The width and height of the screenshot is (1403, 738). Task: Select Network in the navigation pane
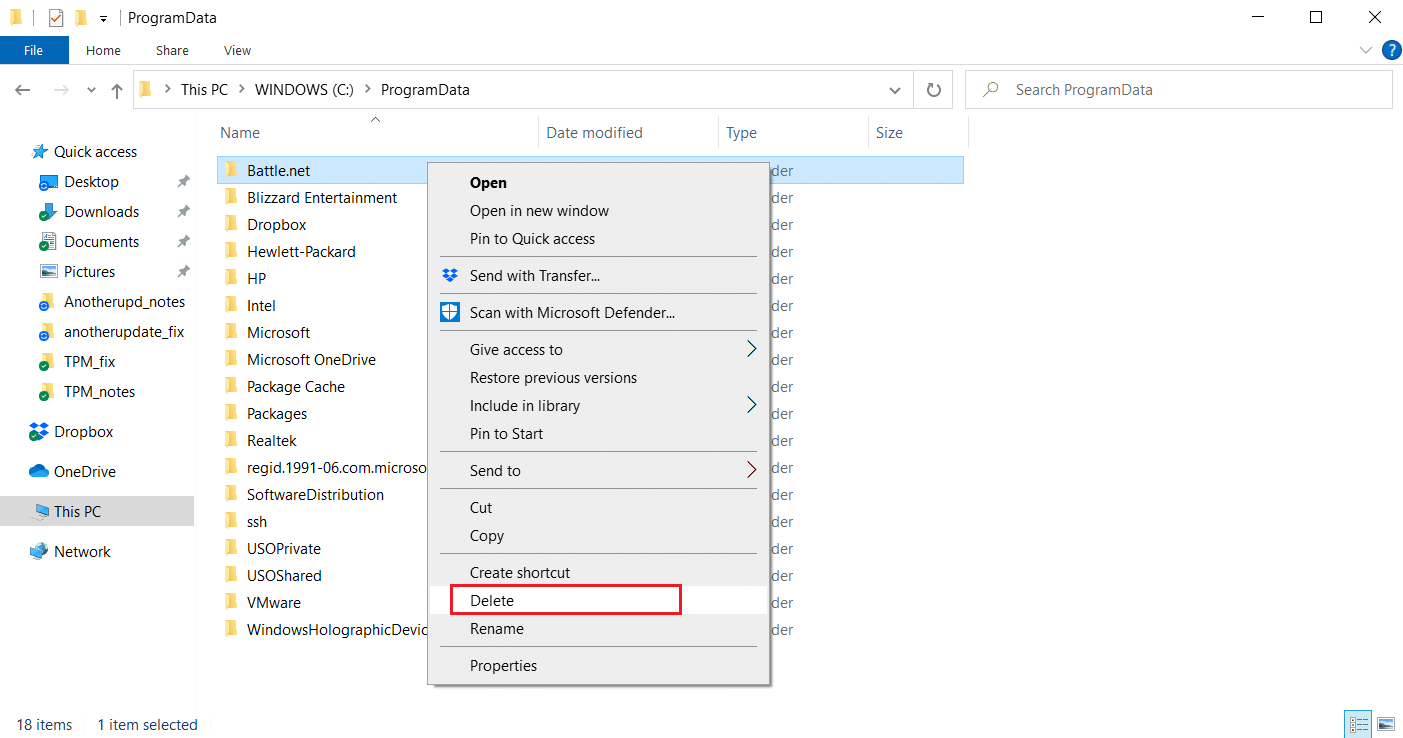pos(83,552)
